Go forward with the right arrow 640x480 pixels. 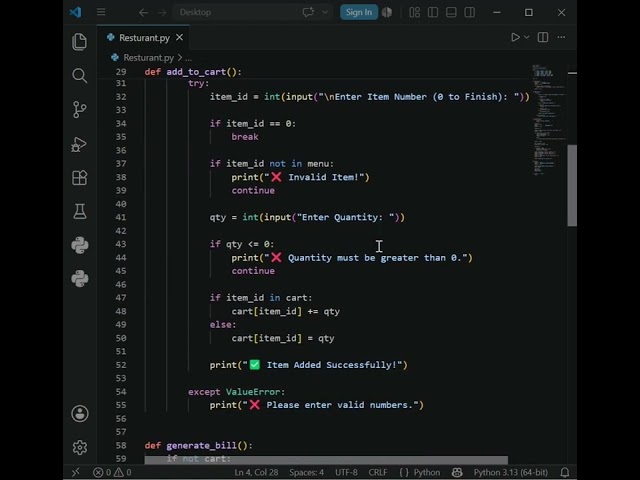point(162,12)
